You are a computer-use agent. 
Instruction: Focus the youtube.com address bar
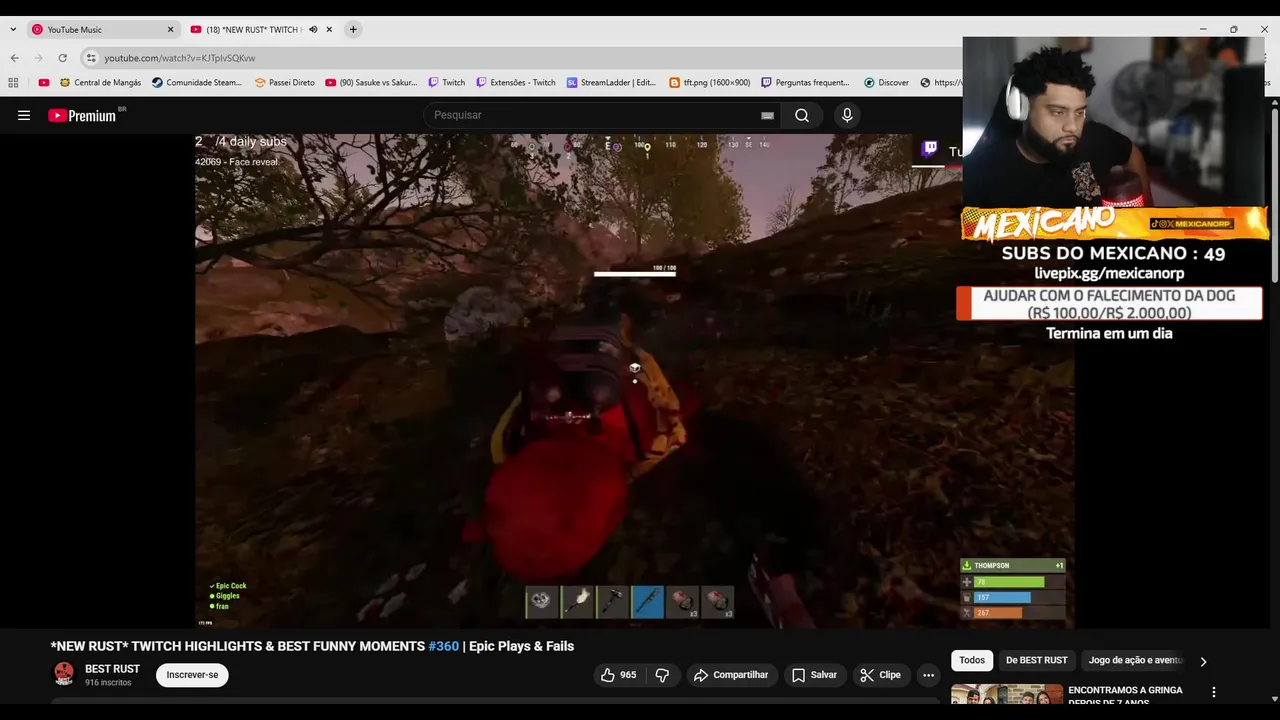pyautogui.click(x=520, y=58)
